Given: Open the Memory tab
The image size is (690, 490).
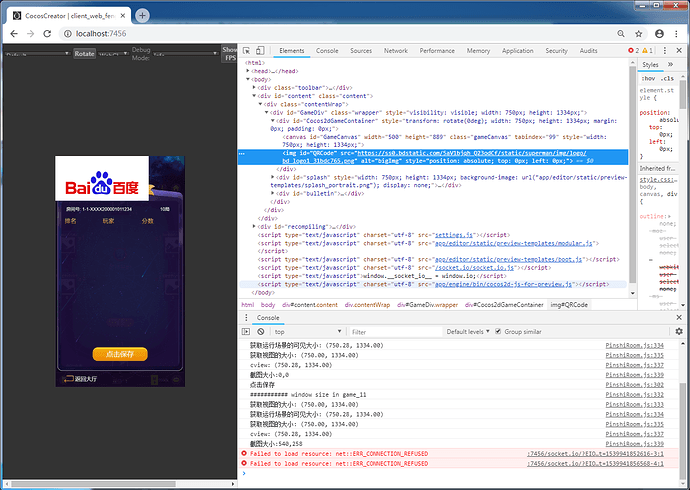Looking at the screenshot, I should [x=478, y=51].
